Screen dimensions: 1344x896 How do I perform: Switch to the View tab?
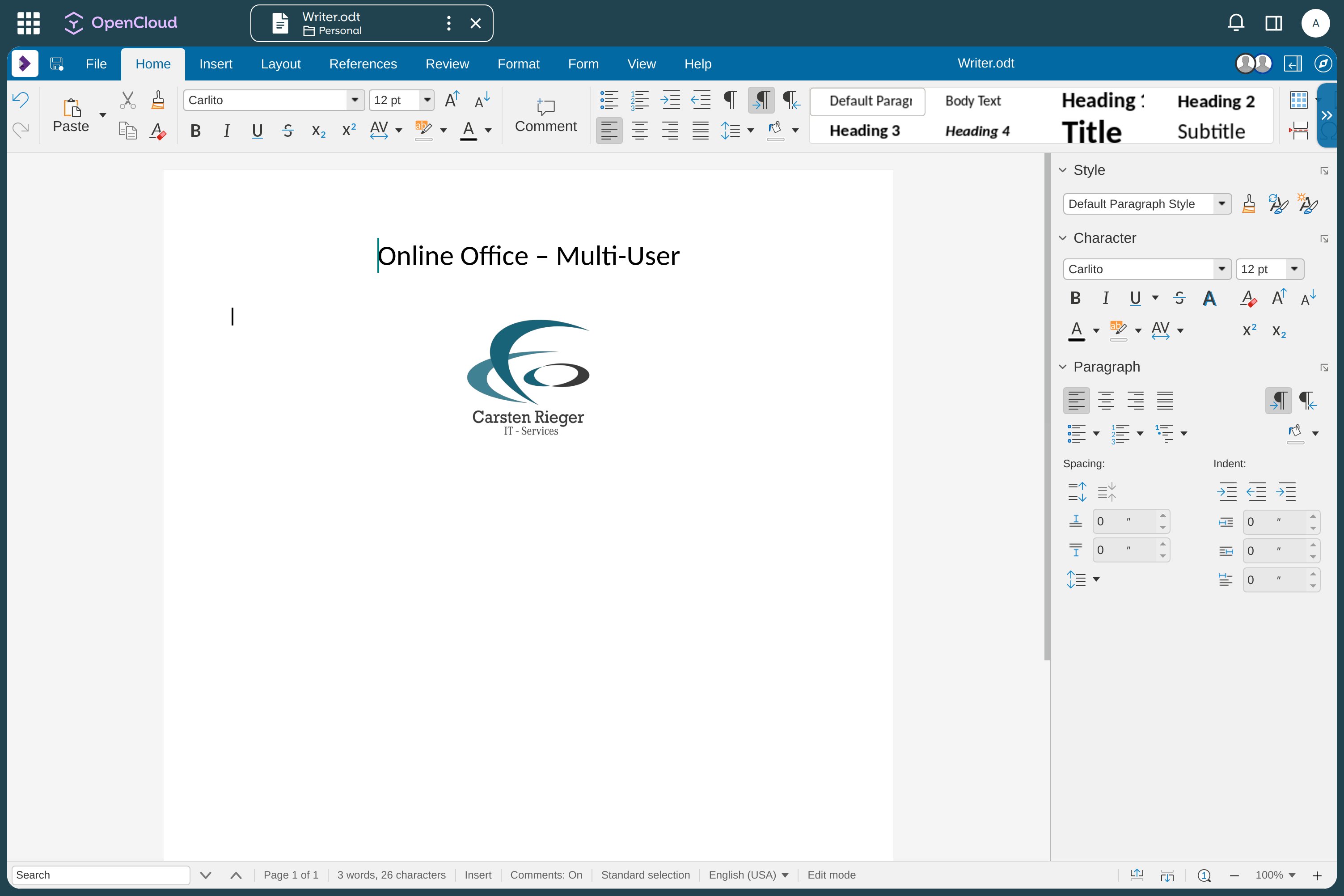click(x=641, y=63)
